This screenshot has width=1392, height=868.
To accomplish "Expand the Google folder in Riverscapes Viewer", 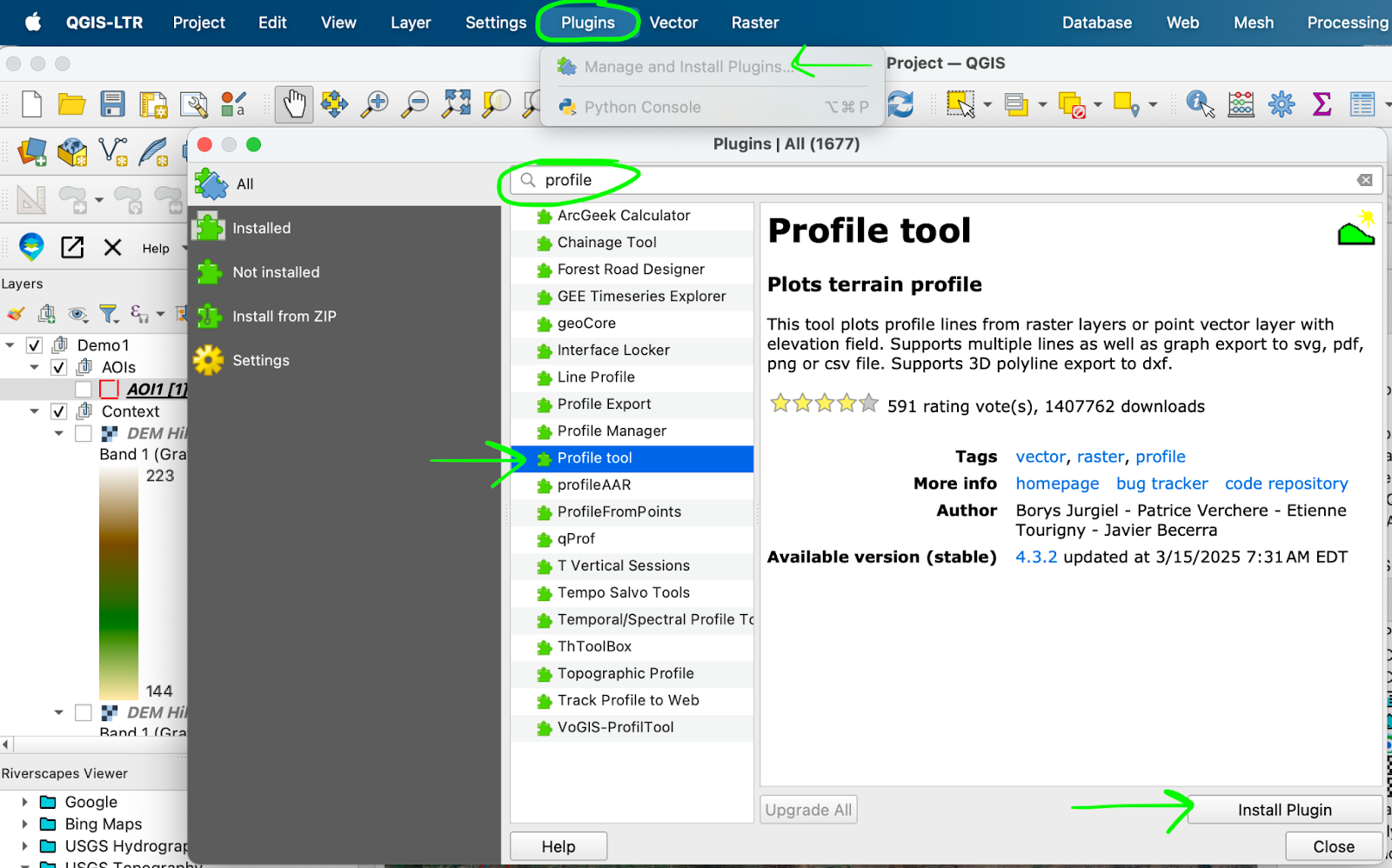I will point(24,802).
